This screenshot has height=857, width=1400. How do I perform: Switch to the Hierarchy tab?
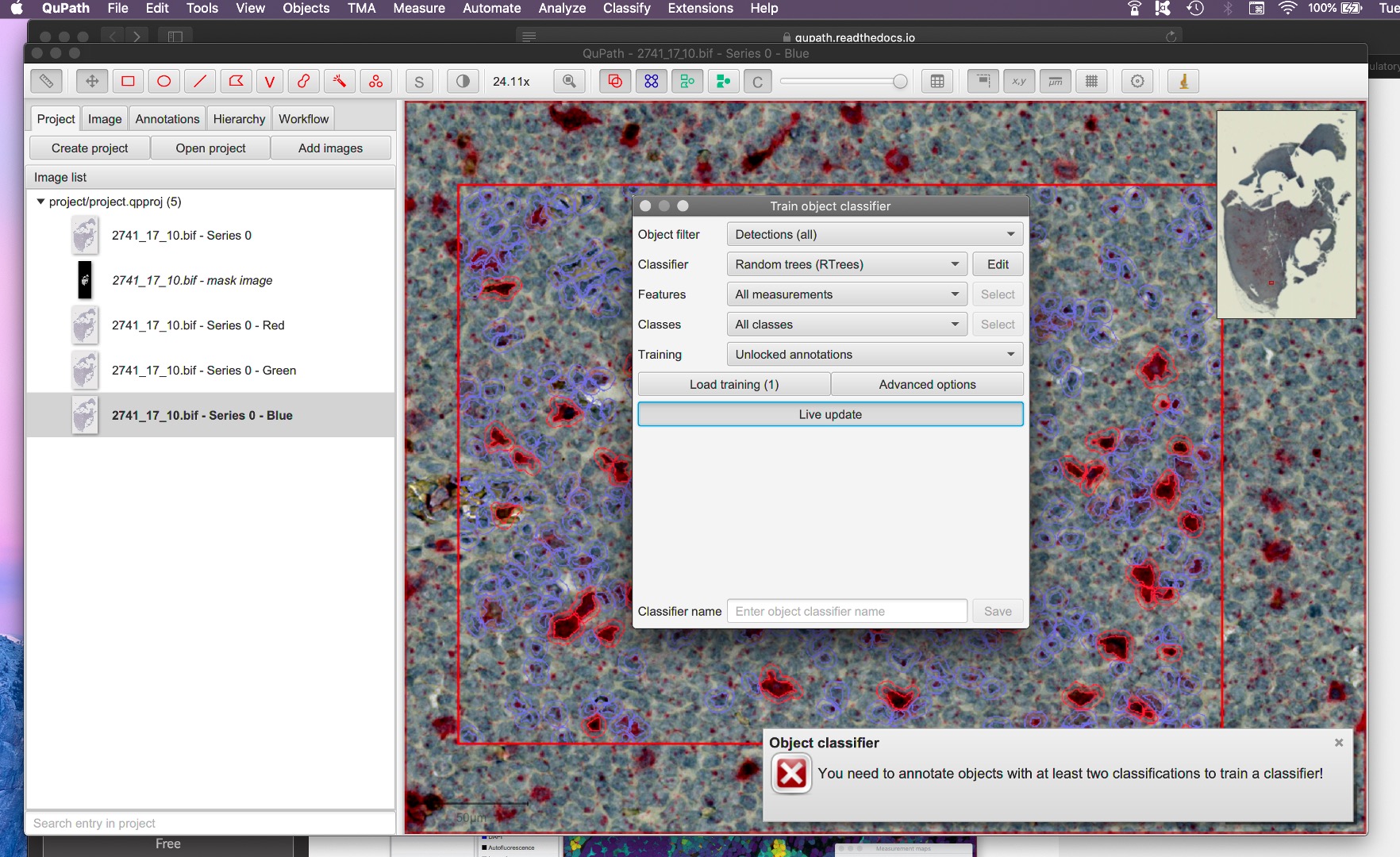click(239, 118)
